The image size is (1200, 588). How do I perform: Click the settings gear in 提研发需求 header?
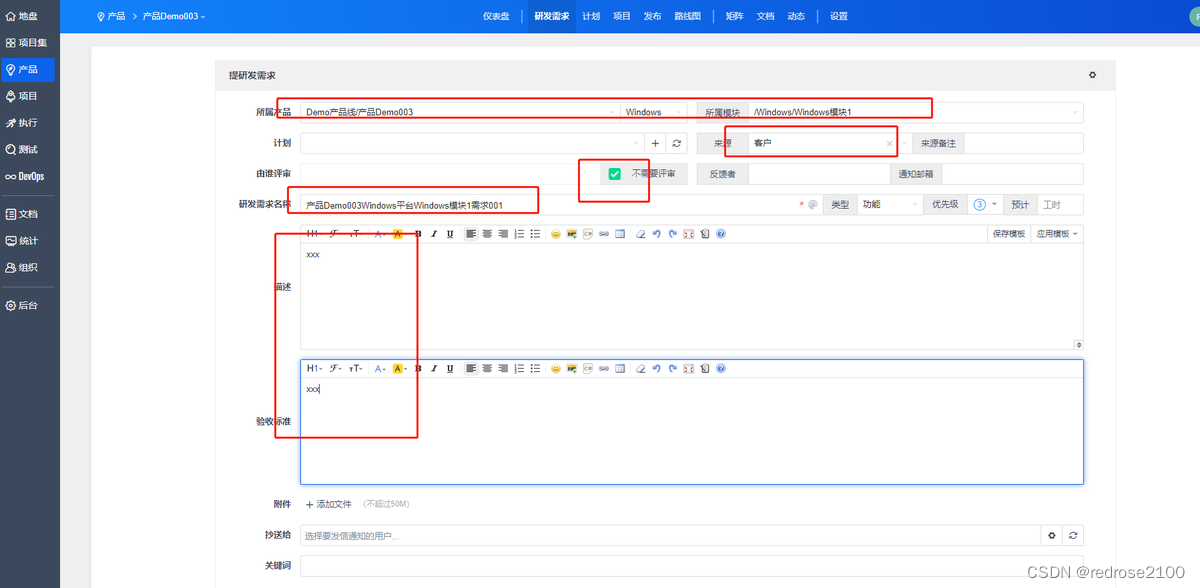(1092, 75)
